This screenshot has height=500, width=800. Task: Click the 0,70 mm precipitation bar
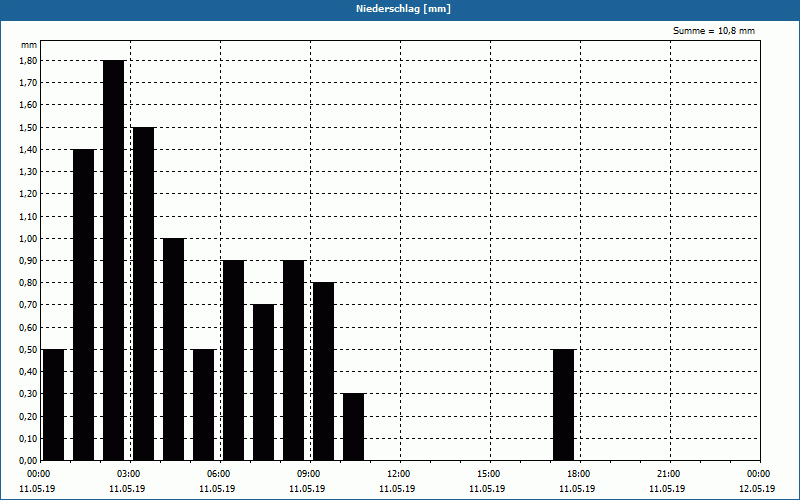[x=264, y=382]
